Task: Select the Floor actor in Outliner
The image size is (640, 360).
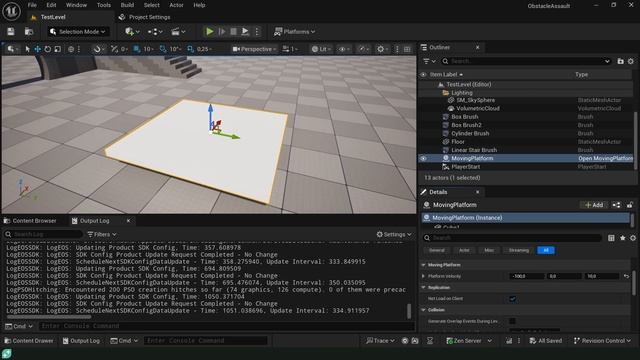Action: (458, 142)
